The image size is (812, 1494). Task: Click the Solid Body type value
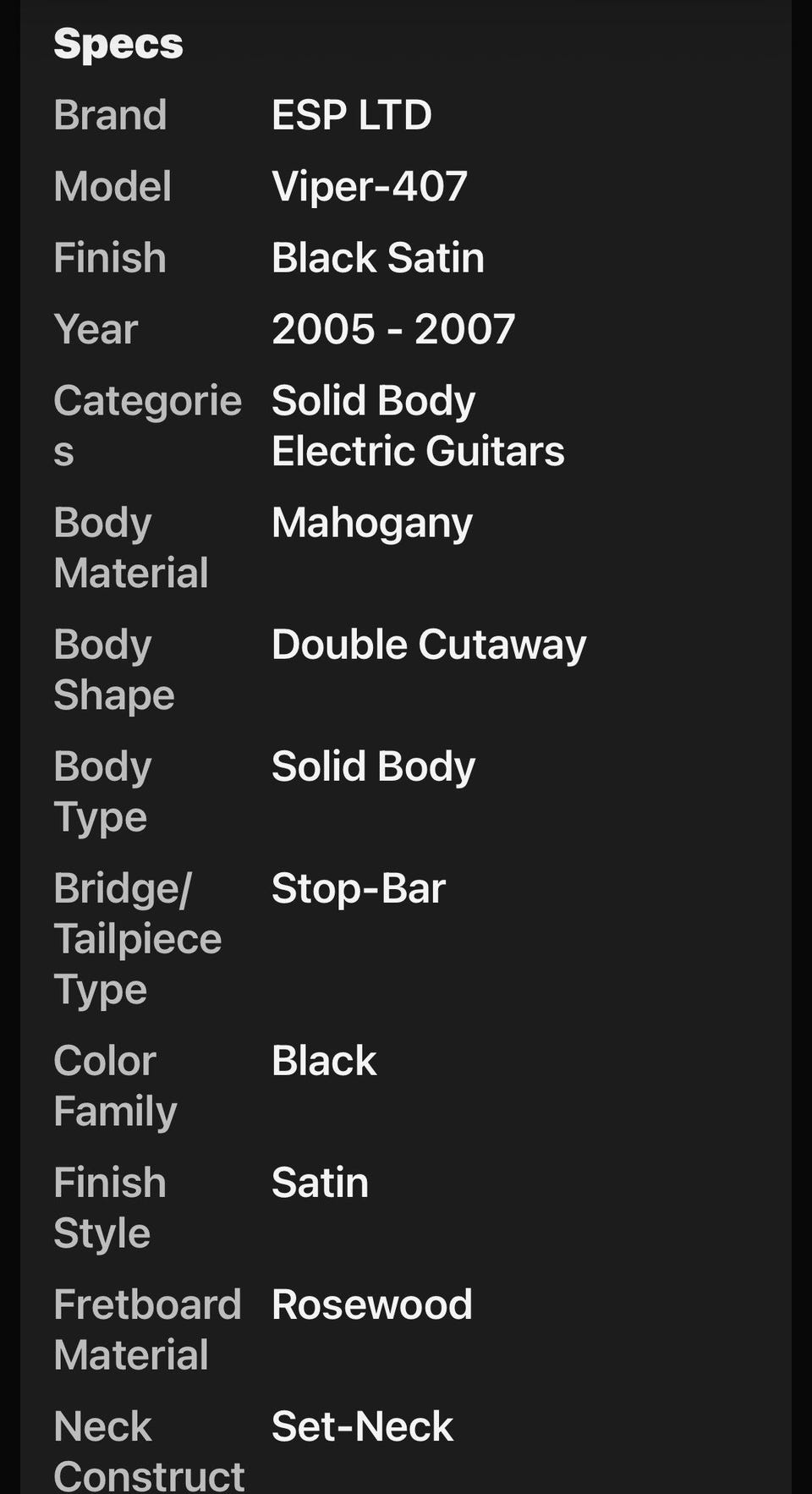pyautogui.click(x=373, y=767)
